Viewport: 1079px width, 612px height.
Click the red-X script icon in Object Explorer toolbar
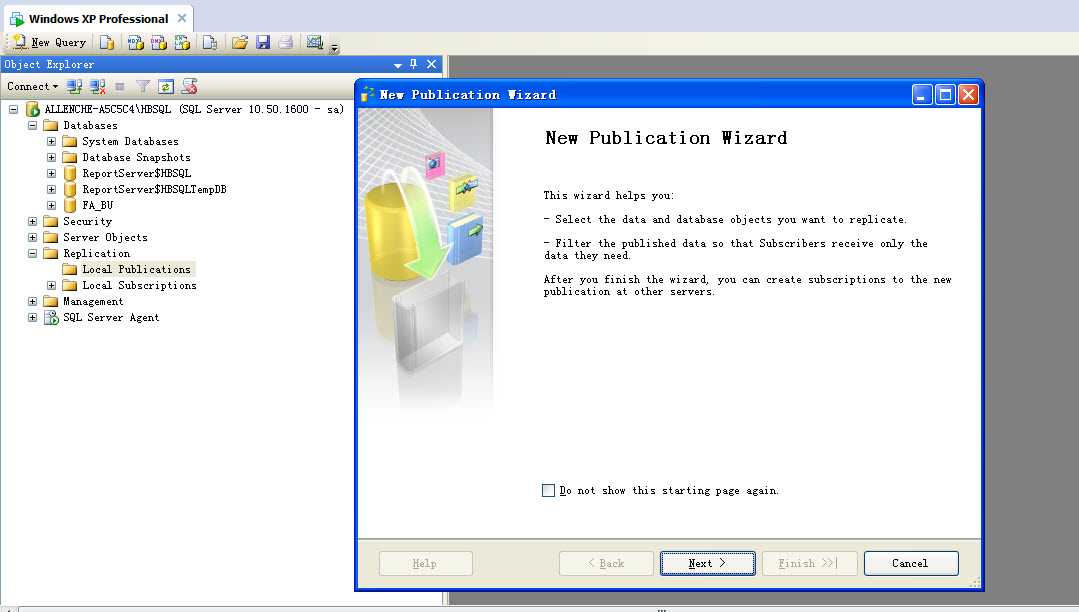[189, 86]
